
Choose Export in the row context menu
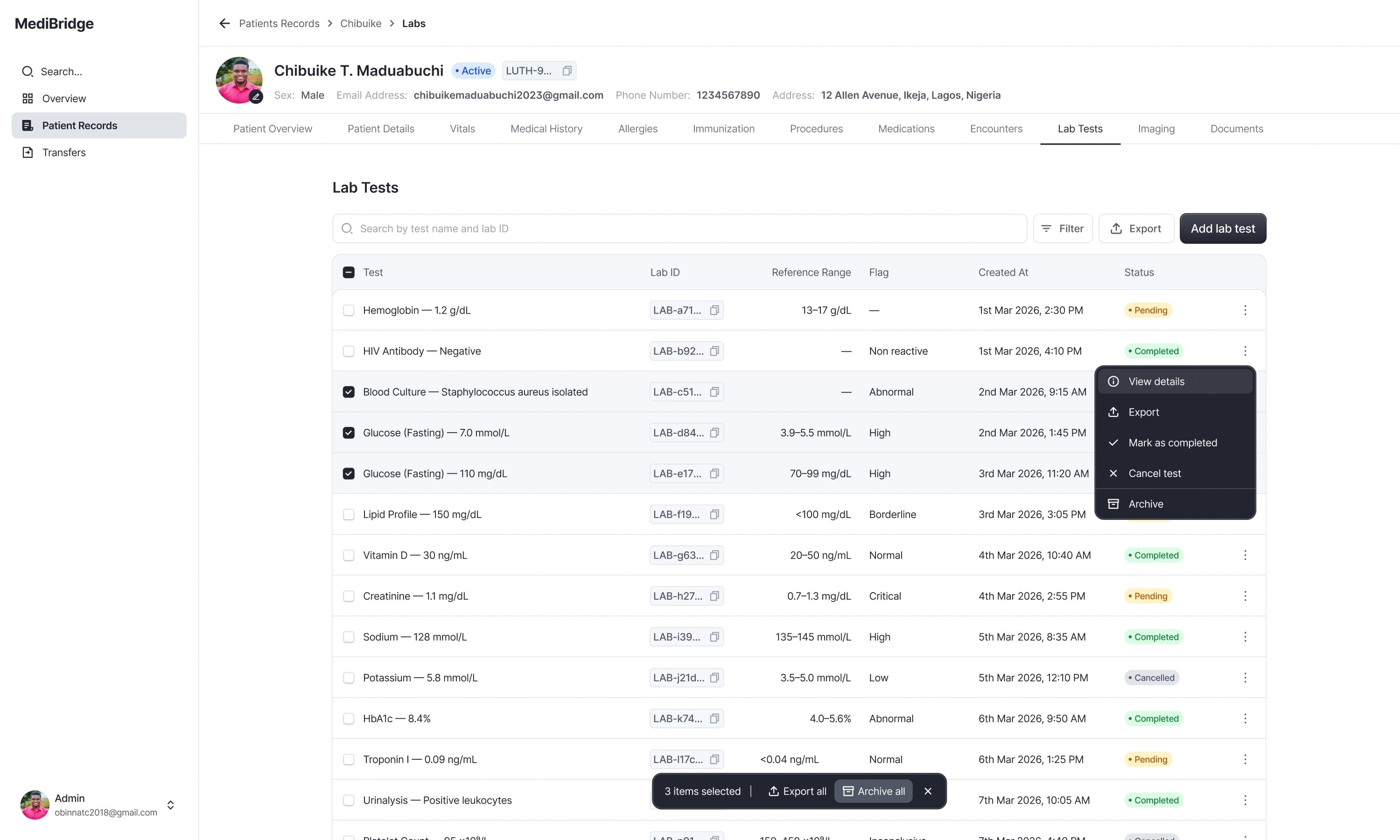click(x=1175, y=412)
